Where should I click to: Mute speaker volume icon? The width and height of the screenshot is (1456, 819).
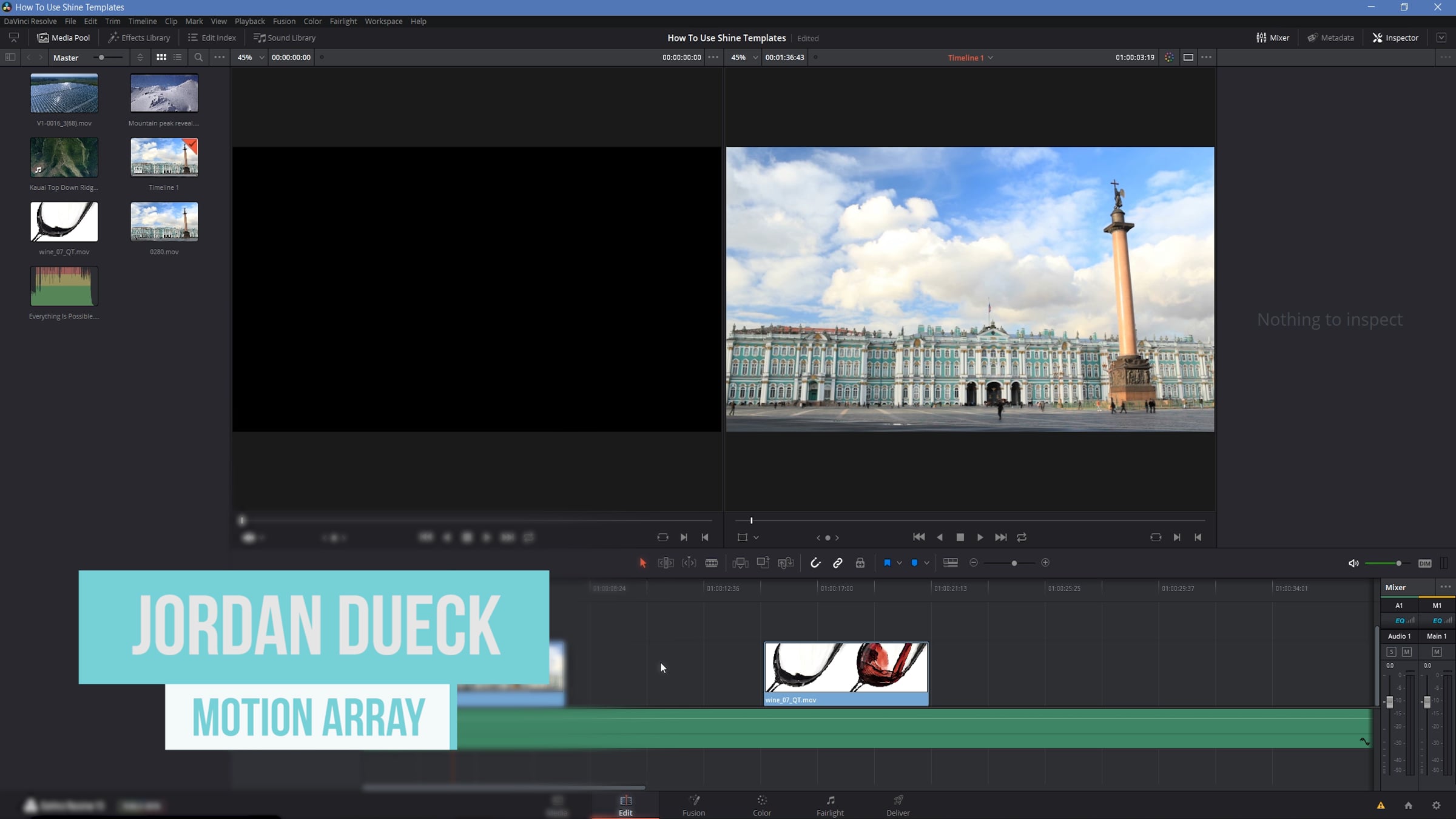pos(1353,564)
